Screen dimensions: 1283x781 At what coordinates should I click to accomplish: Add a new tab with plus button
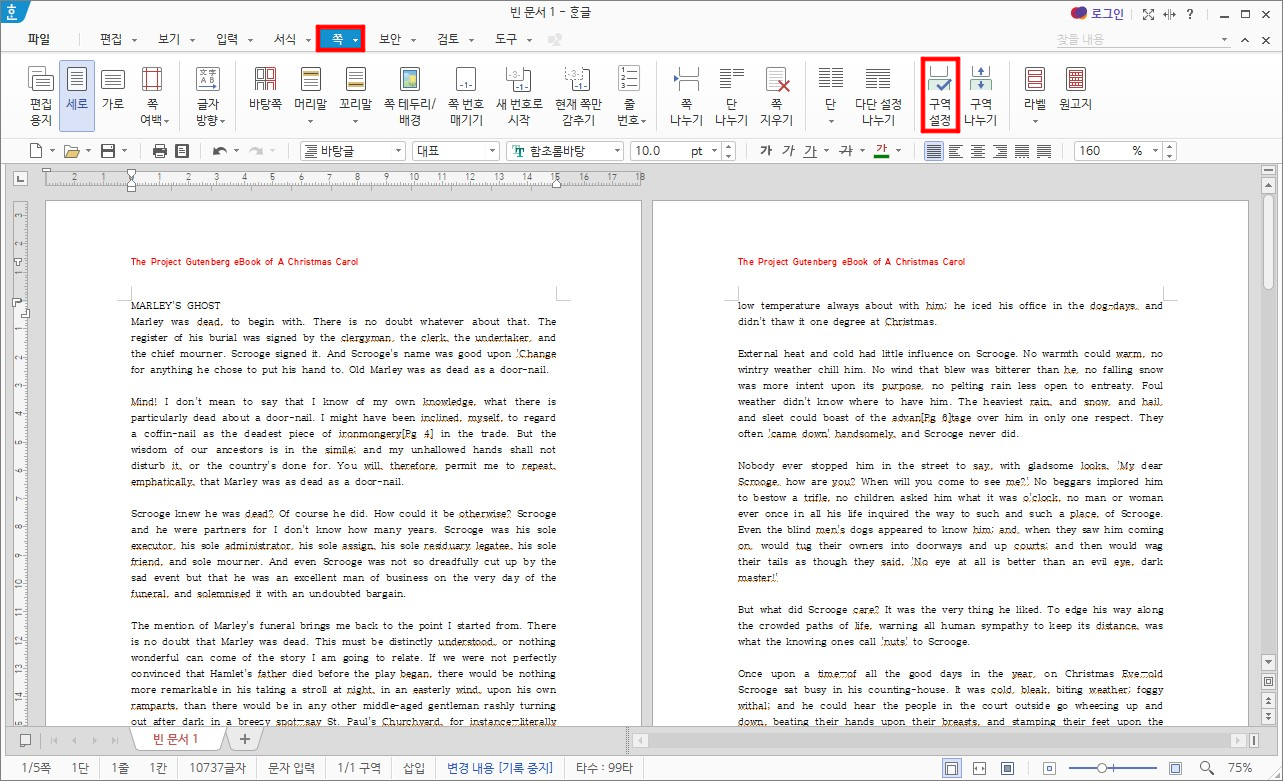[x=245, y=739]
